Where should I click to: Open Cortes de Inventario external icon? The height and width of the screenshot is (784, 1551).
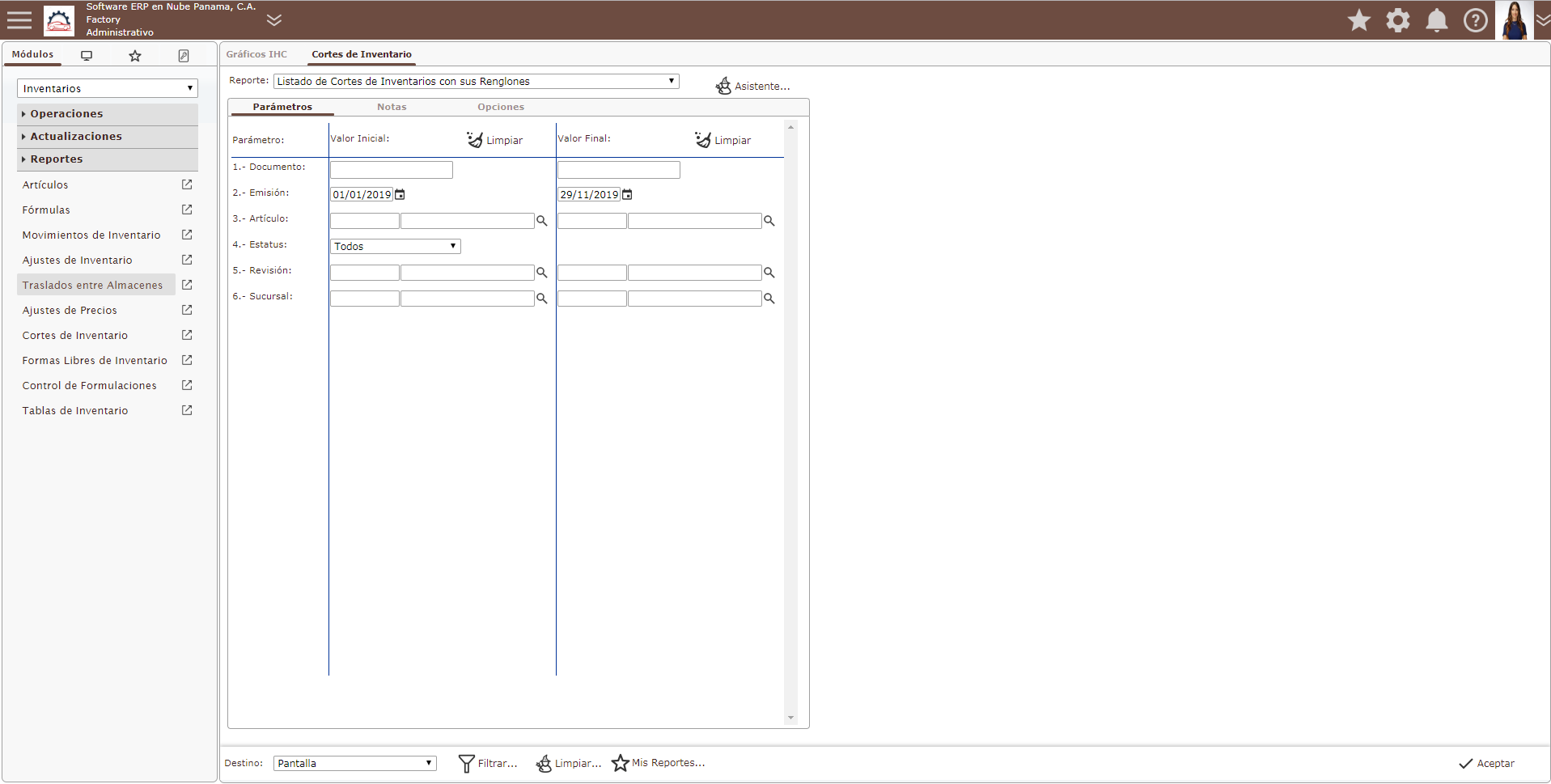click(x=187, y=335)
